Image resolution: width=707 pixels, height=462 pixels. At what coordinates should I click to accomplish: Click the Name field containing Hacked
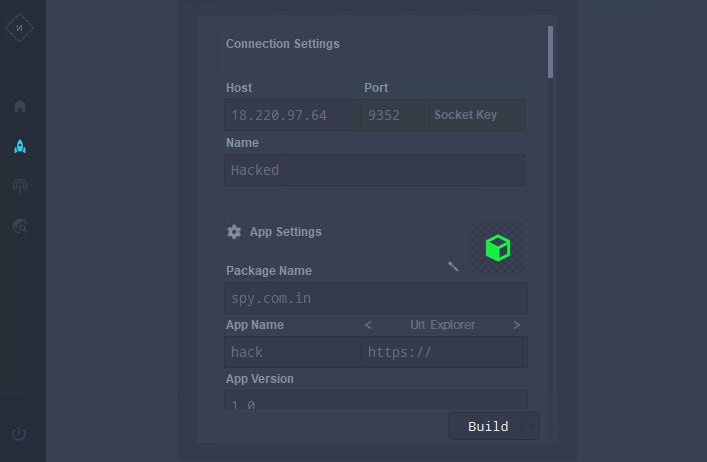pos(375,170)
